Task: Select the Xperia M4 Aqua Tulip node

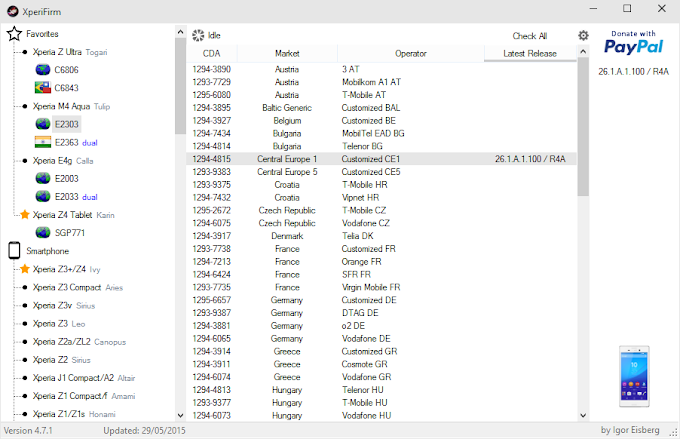Action: point(71,106)
